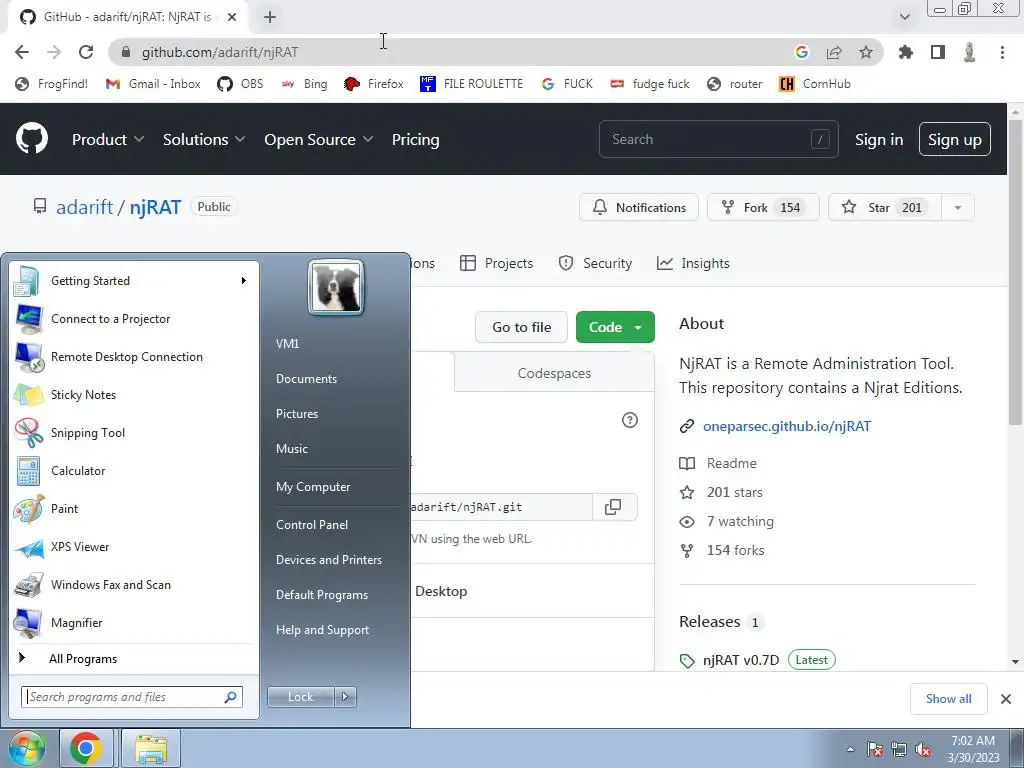Click the share page icon in address bar
Viewport: 1024px width, 768px height.
(834, 52)
